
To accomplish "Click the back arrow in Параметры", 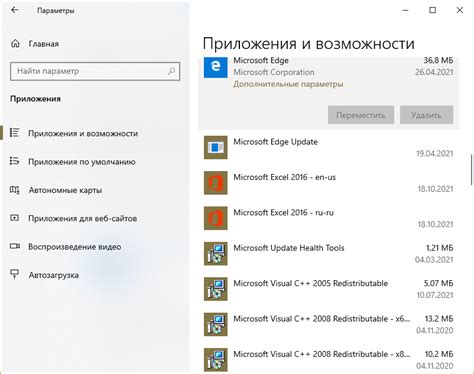I will (15, 10).
